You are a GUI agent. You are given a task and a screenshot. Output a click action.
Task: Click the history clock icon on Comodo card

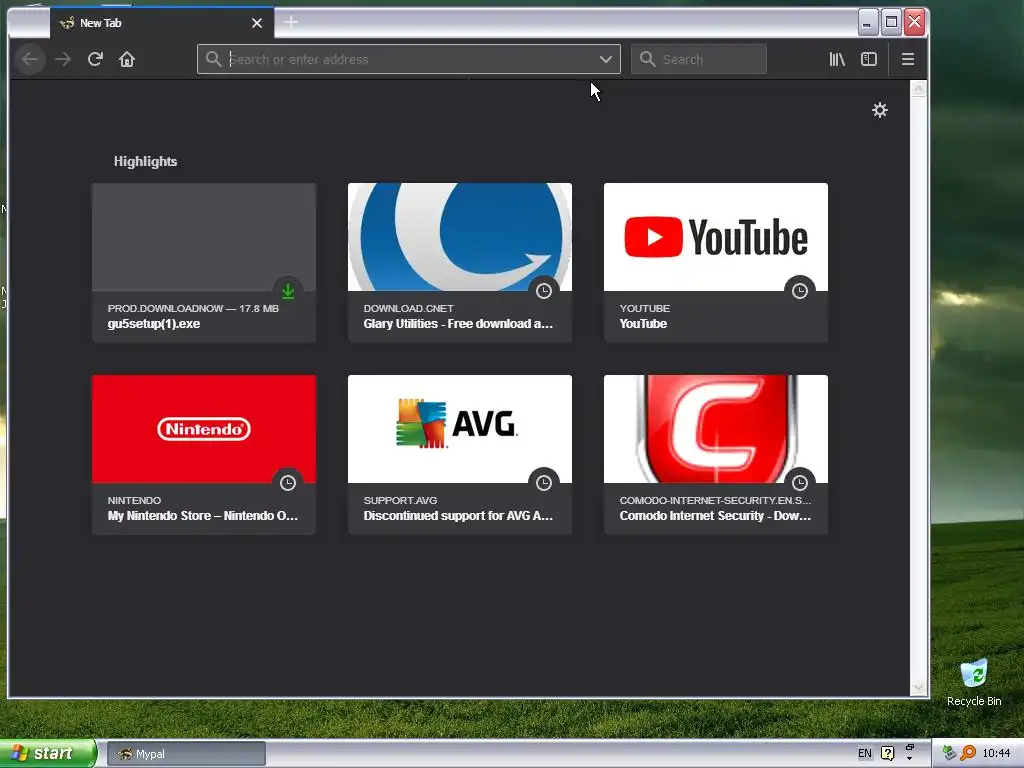click(799, 483)
